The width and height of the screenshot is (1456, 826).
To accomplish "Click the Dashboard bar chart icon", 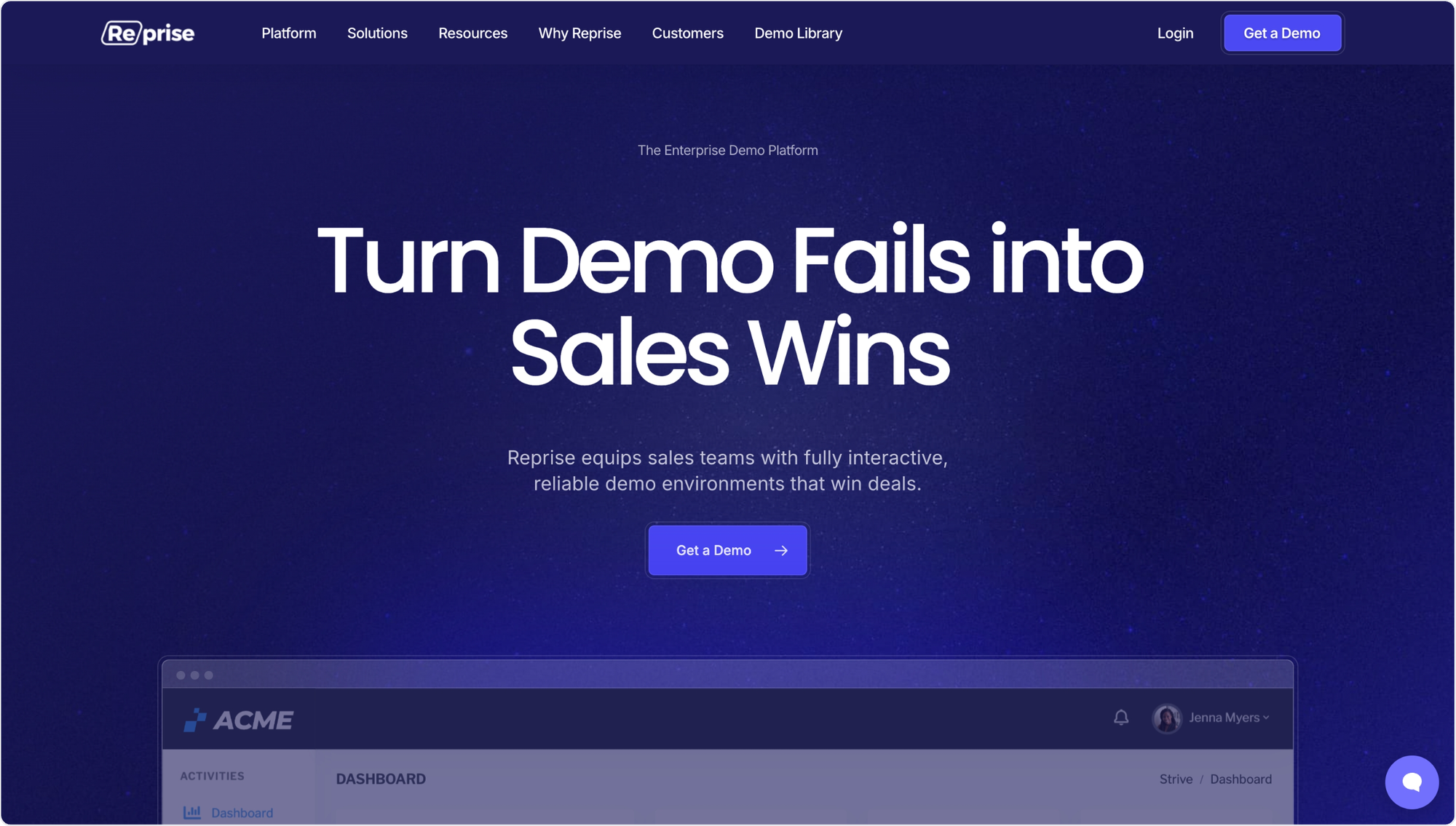I will 193,813.
